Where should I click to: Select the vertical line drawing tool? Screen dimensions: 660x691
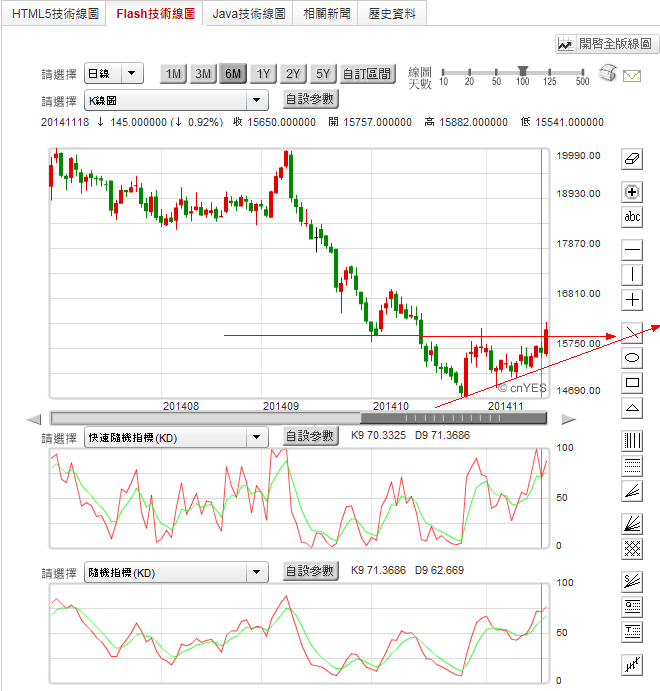pyautogui.click(x=632, y=275)
